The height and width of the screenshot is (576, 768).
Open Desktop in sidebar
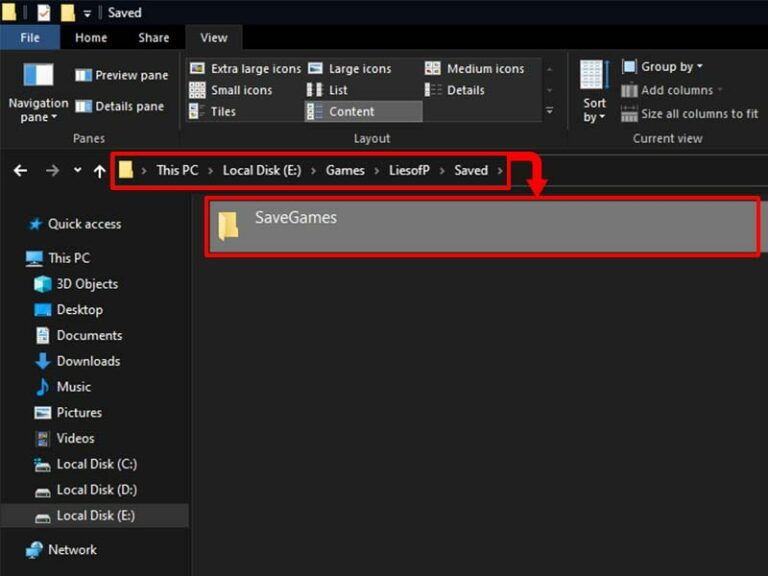(69, 310)
